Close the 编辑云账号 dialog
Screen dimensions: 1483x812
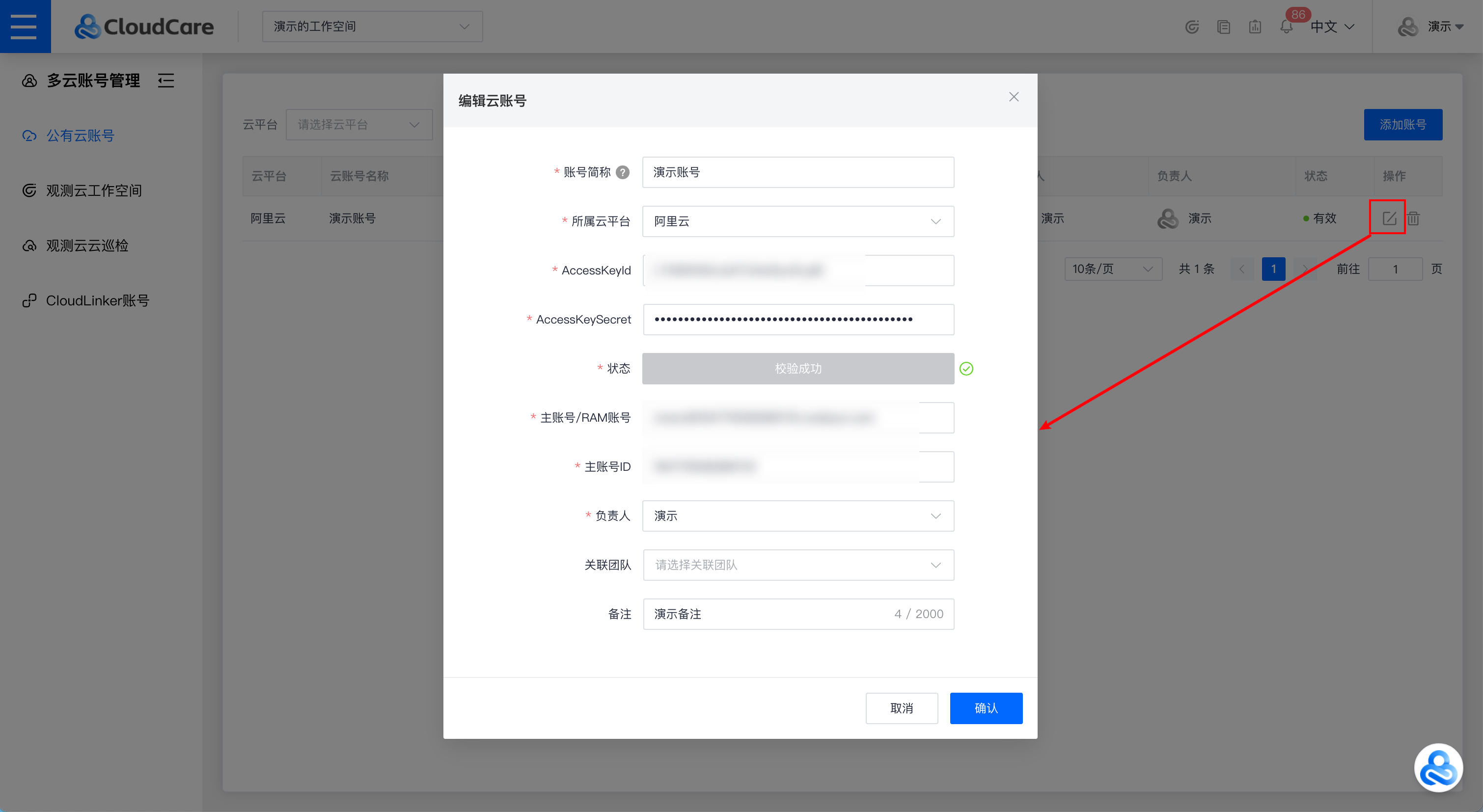[x=1014, y=97]
